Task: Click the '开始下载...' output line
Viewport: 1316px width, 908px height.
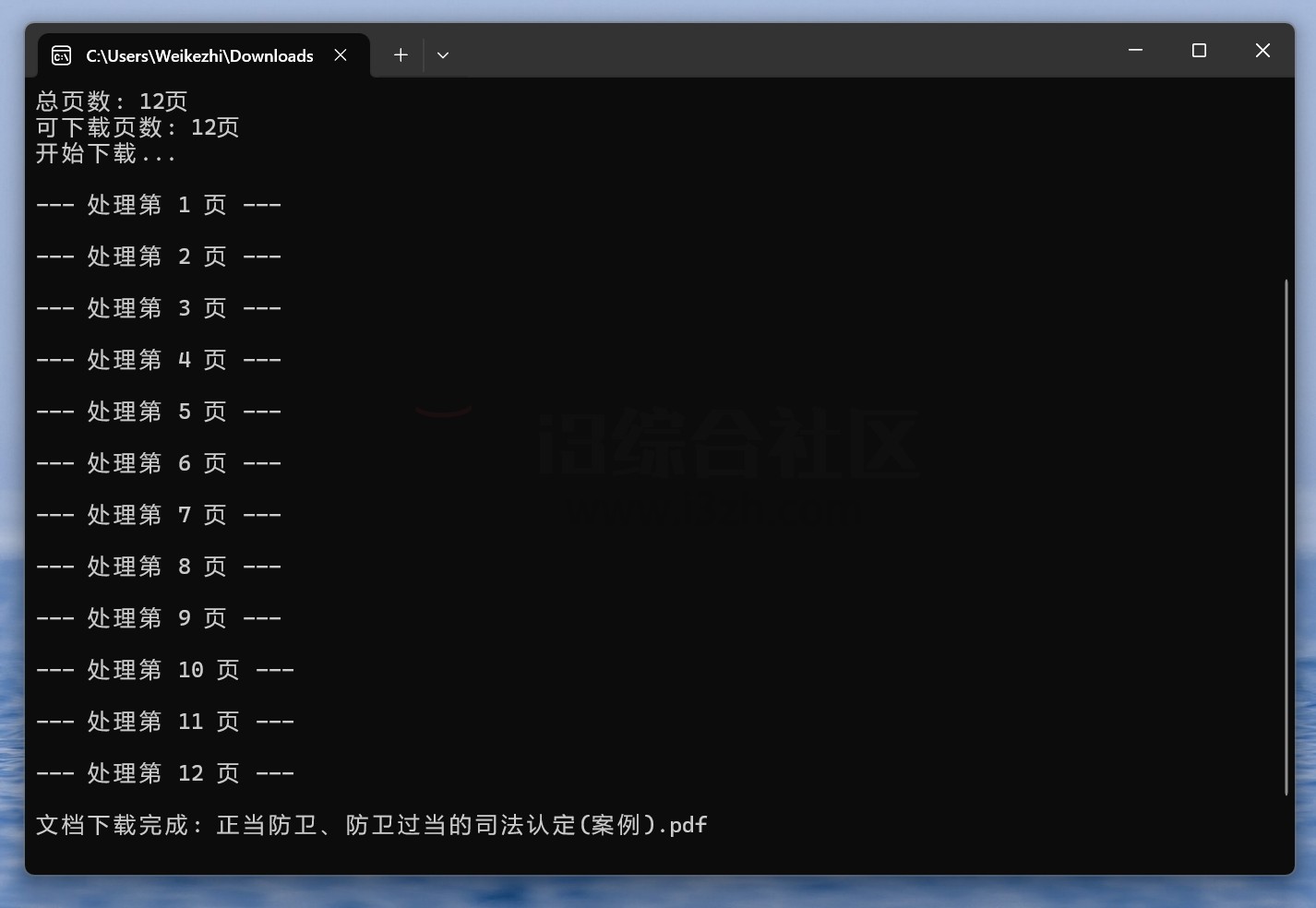Action: (106, 153)
